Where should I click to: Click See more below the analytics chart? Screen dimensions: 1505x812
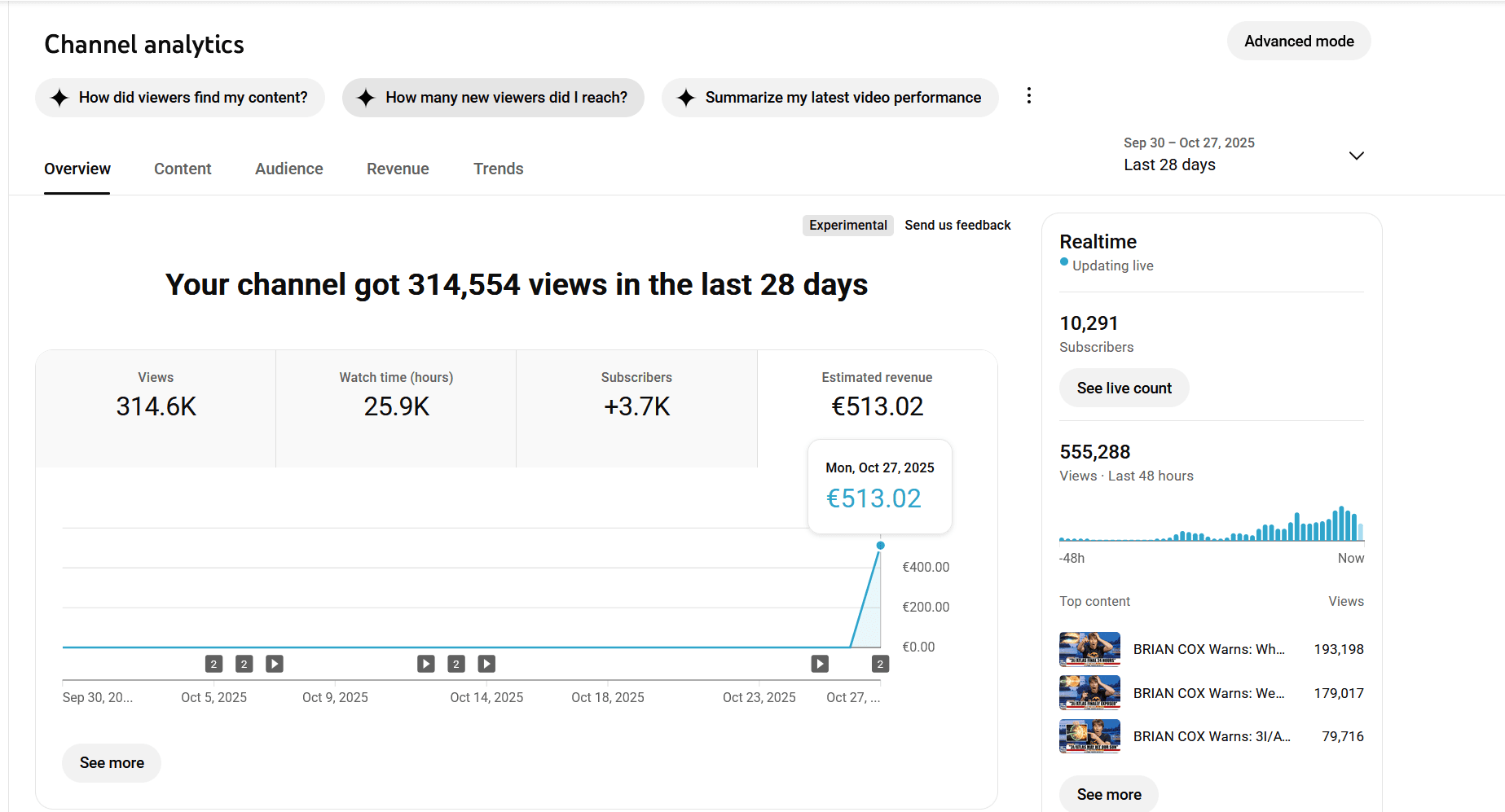(x=111, y=762)
